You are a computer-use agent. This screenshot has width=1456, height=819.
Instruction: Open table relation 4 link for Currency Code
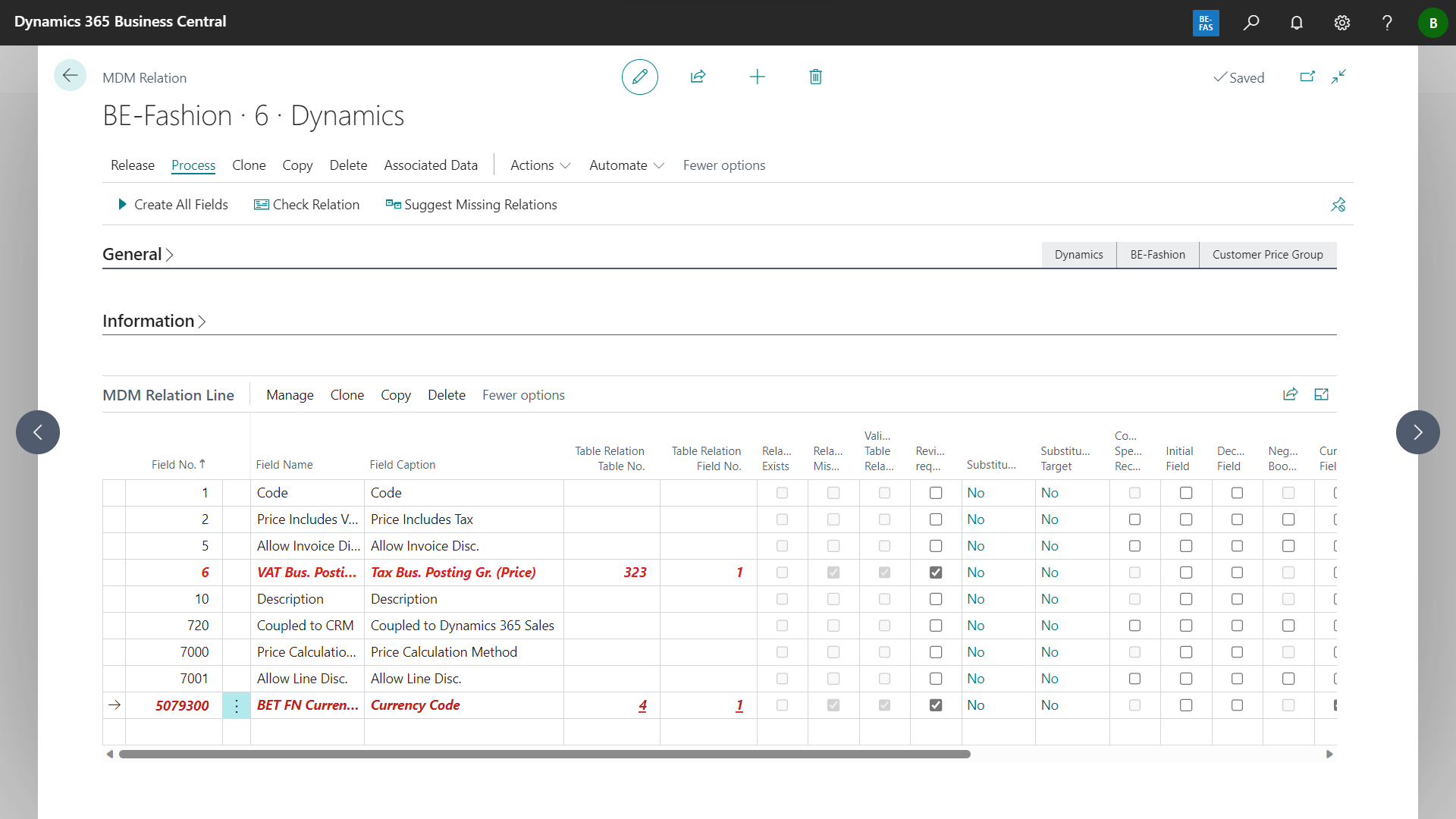642,705
